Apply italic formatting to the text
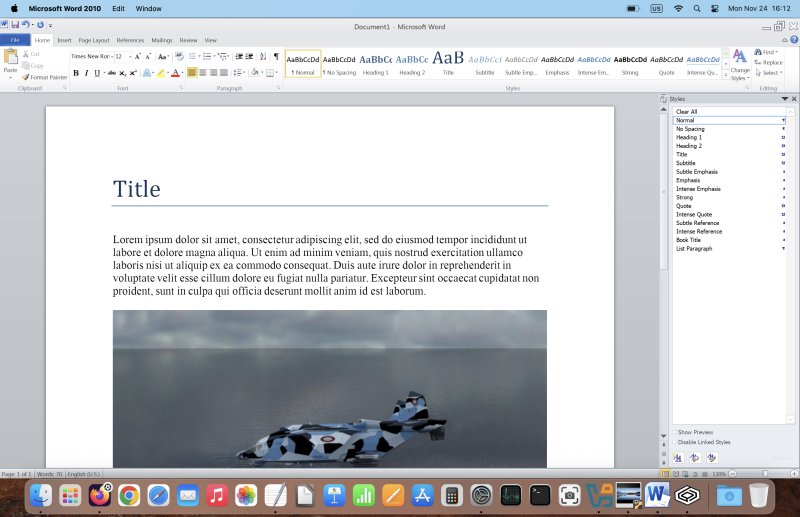The width and height of the screenshot is (800, 517). [x=87, y=73]
